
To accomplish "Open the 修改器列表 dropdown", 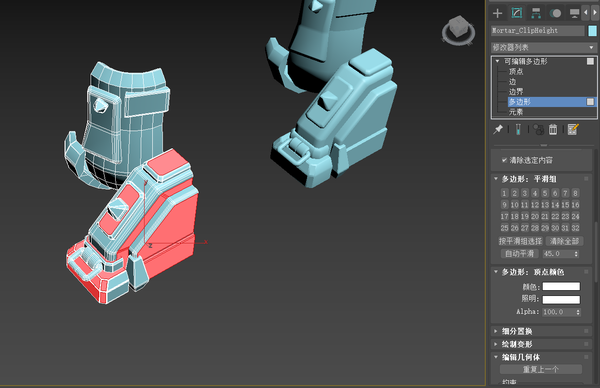I will 544,47.
